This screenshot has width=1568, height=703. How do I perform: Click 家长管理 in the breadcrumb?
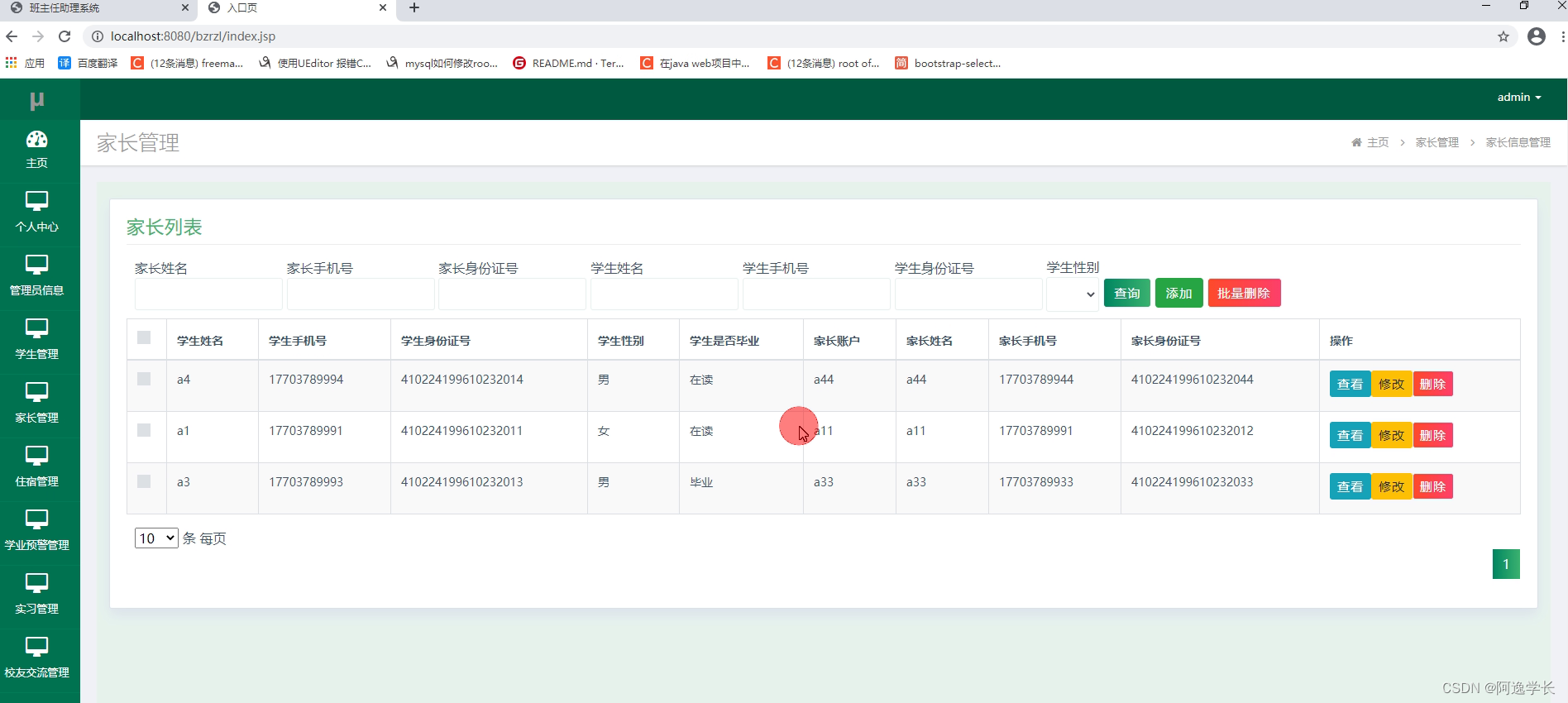click(x=1437, y=142)
